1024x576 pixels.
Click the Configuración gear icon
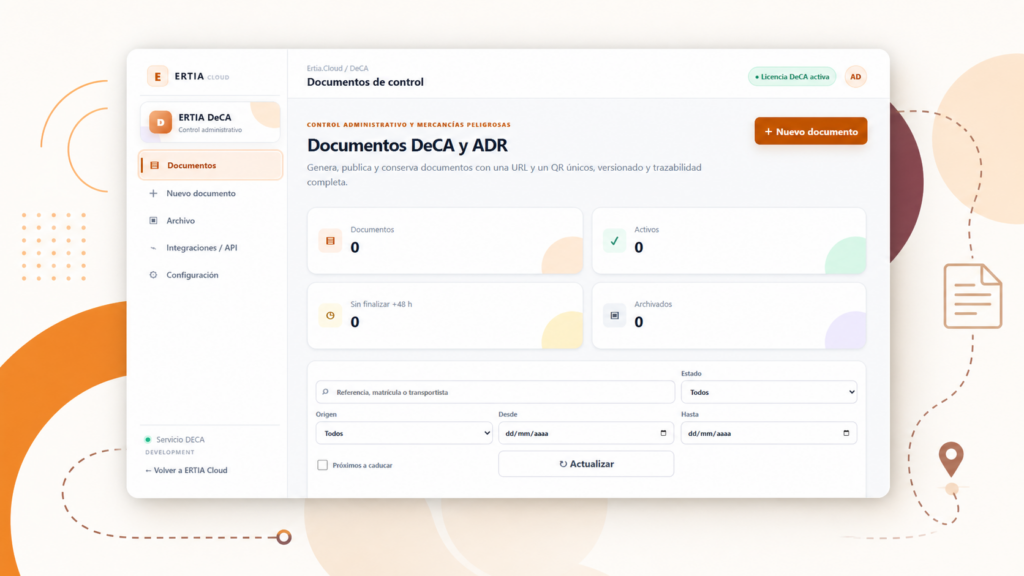pos(153,275)
